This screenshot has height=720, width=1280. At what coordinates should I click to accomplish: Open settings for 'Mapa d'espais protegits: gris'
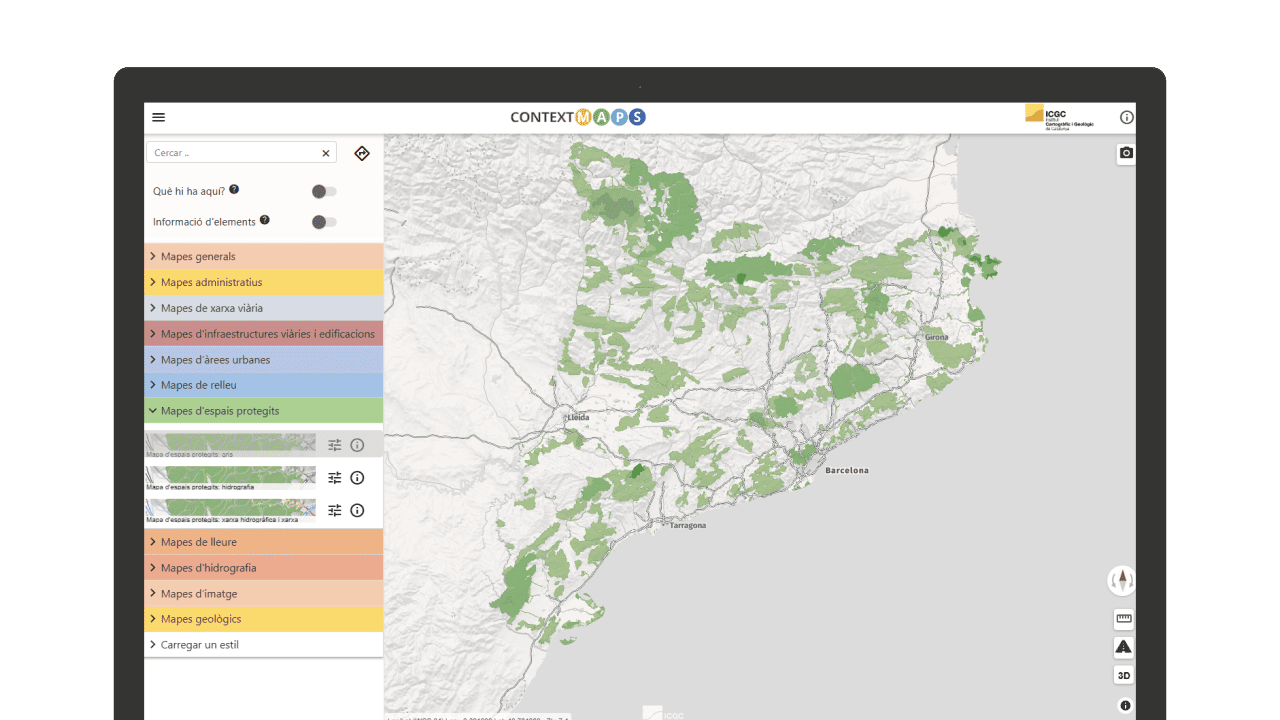pyautogui.click(x=335, y=444)
